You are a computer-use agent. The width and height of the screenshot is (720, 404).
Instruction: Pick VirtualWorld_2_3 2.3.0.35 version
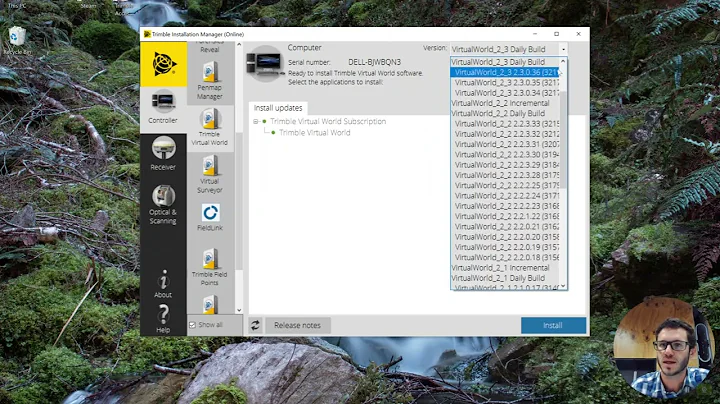[505, 83]
